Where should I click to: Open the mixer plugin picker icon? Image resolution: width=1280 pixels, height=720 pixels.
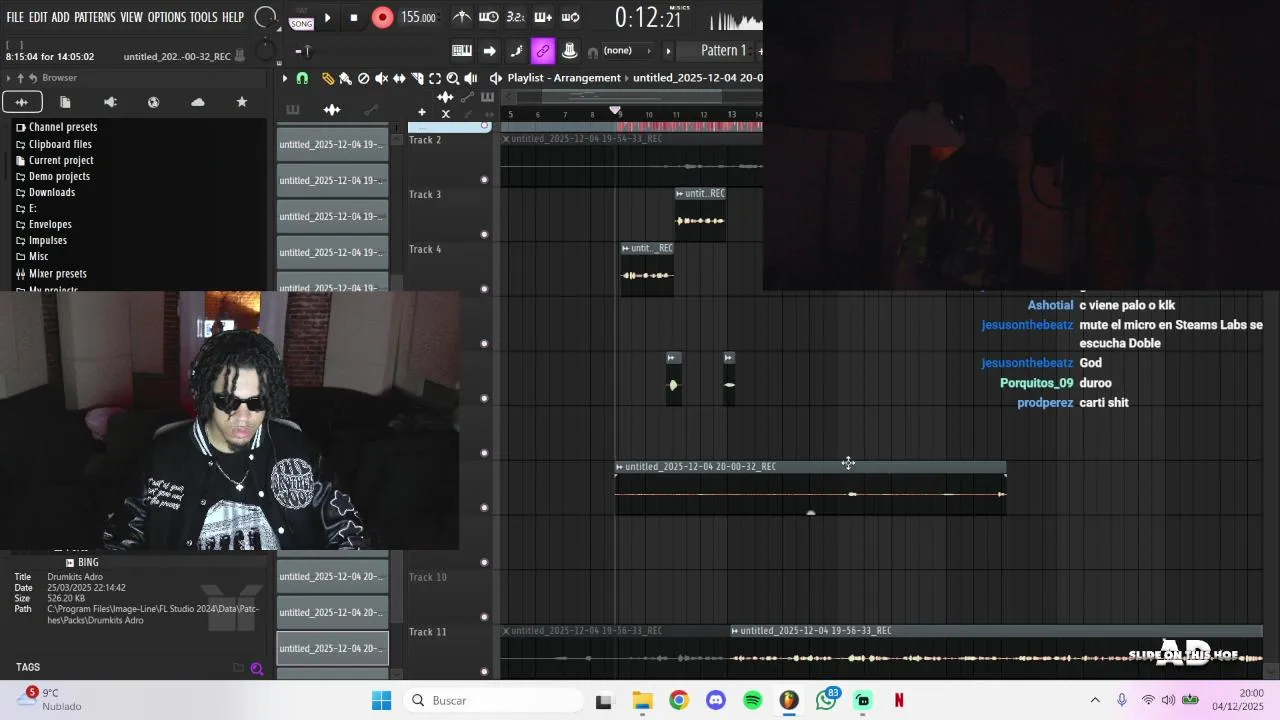[569, 50]
